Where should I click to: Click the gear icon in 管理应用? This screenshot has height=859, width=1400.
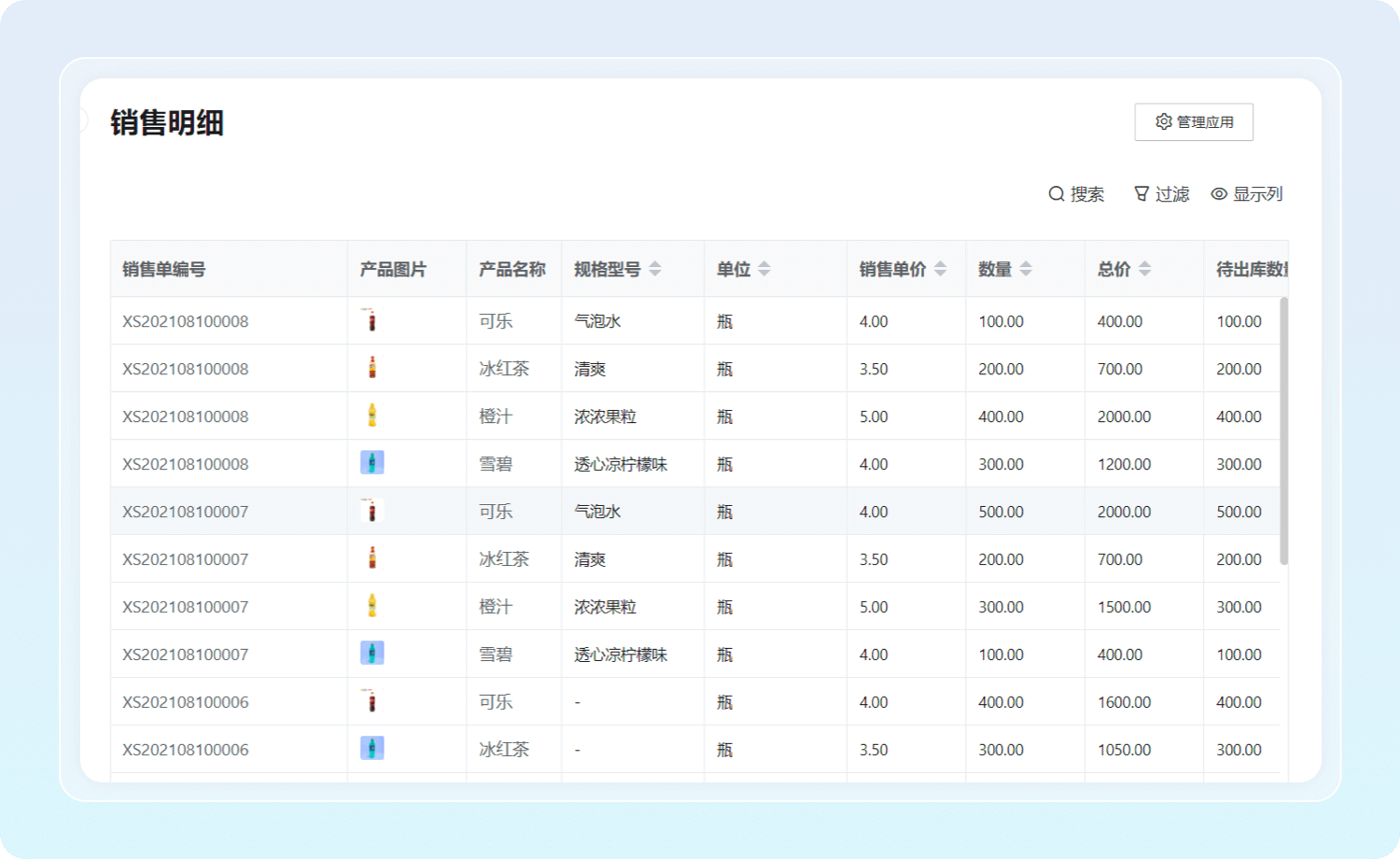click(1163, 122)
